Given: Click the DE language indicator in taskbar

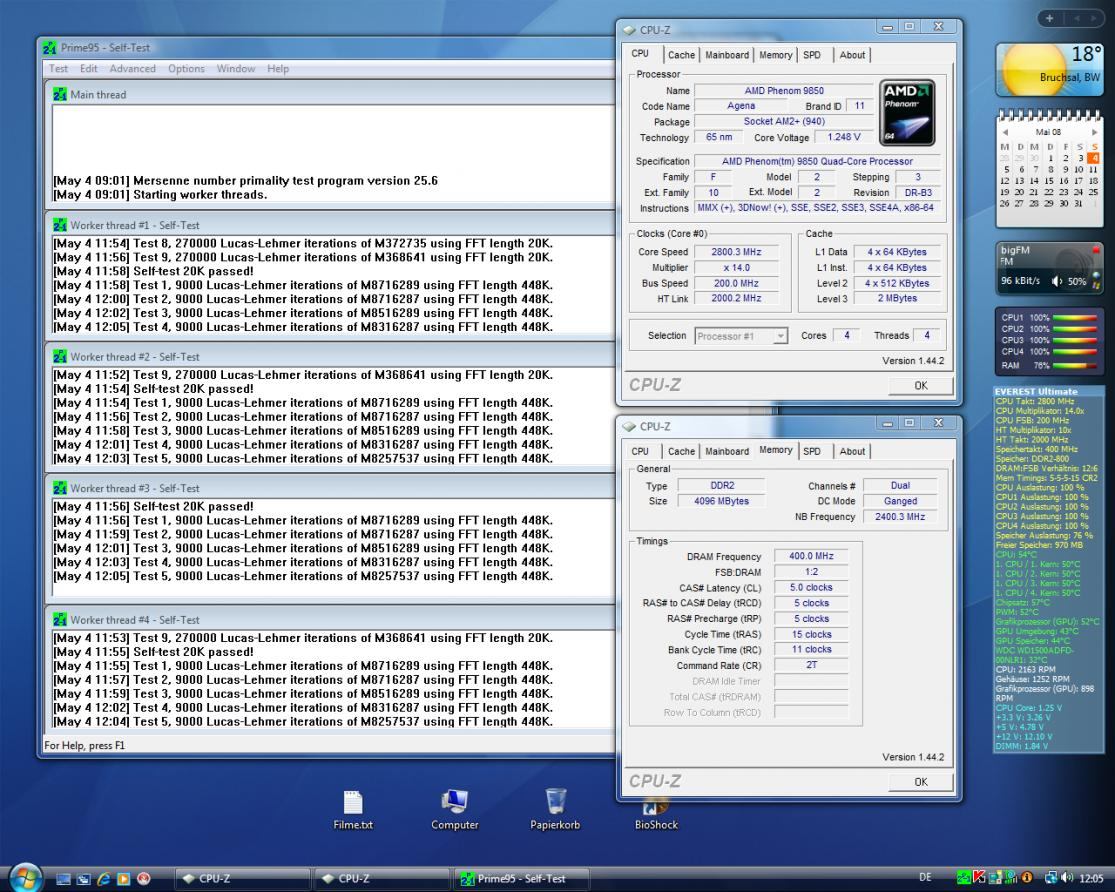Looking at the screenshot, I should click(x=925, y=878).
